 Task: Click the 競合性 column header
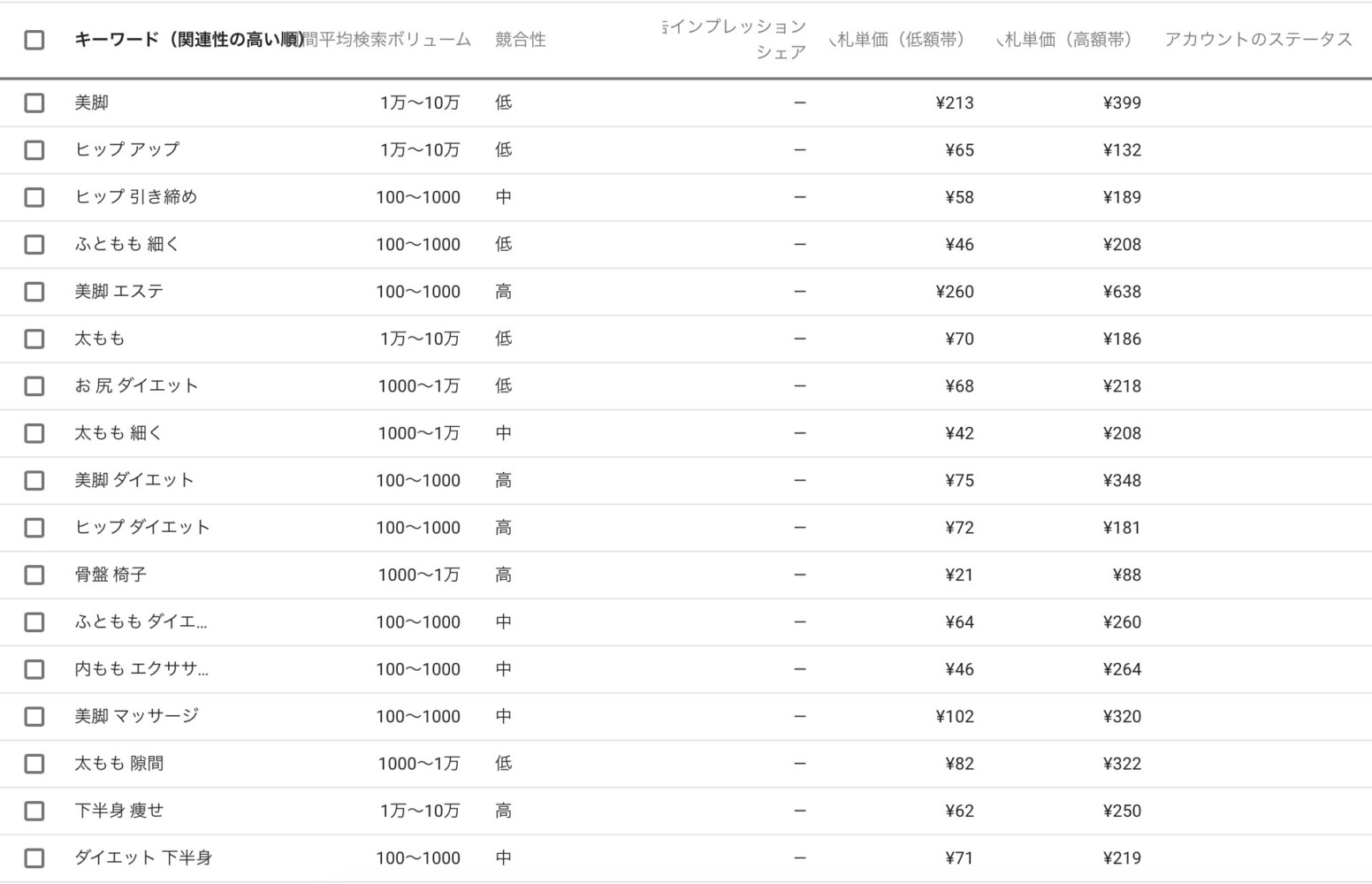(521, 40)
